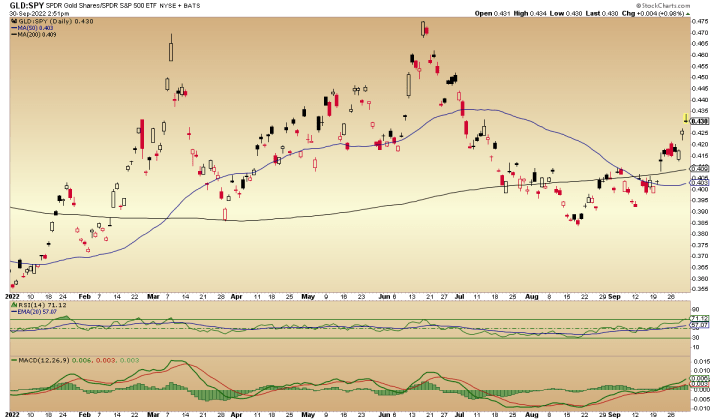The width and height of the screenshot is (720, 420).
Task: Click the MA(50) legend entry
Action: pos(32,28)
